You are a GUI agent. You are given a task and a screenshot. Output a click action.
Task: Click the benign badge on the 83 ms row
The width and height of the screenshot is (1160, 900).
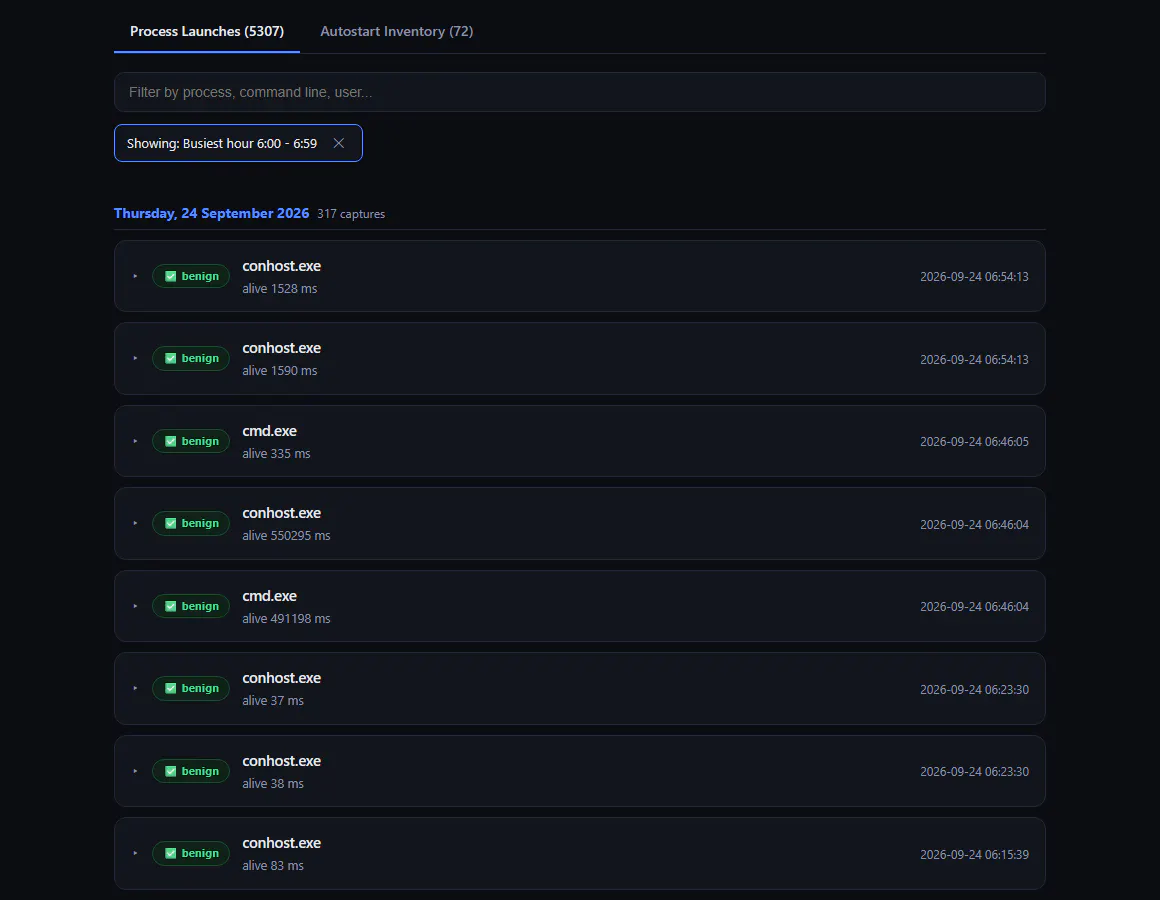191,853
